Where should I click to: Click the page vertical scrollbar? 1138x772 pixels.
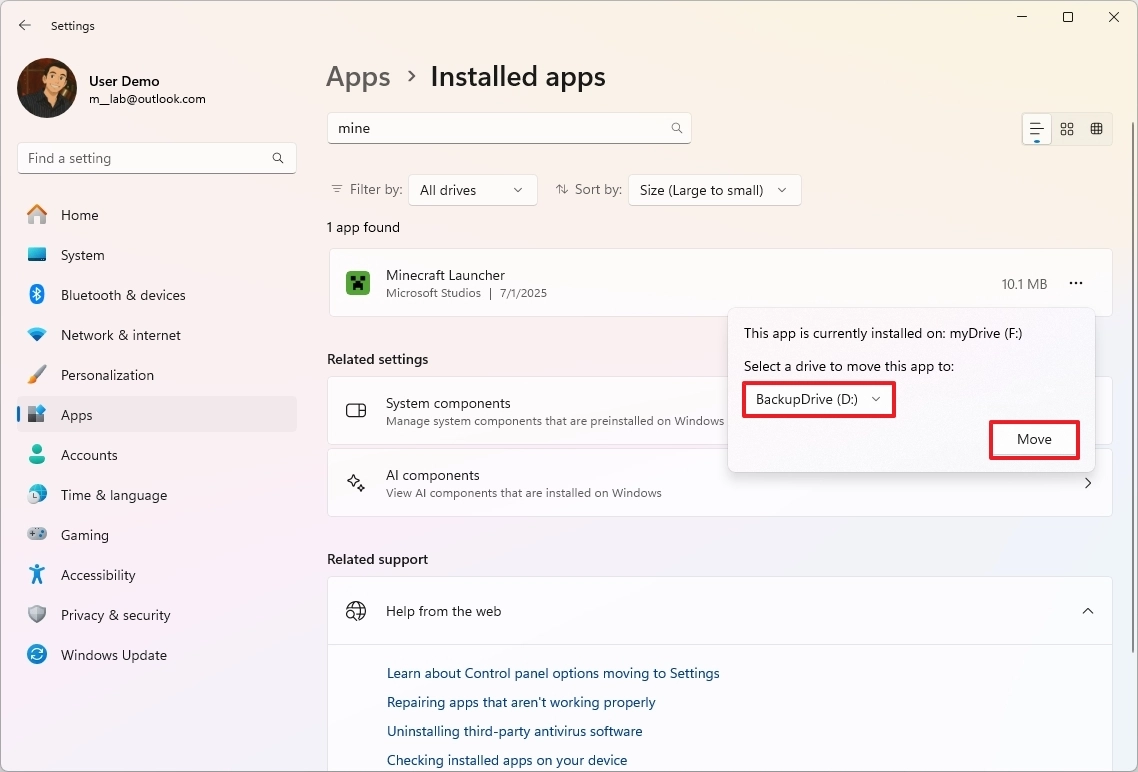tap(1133, 385)
